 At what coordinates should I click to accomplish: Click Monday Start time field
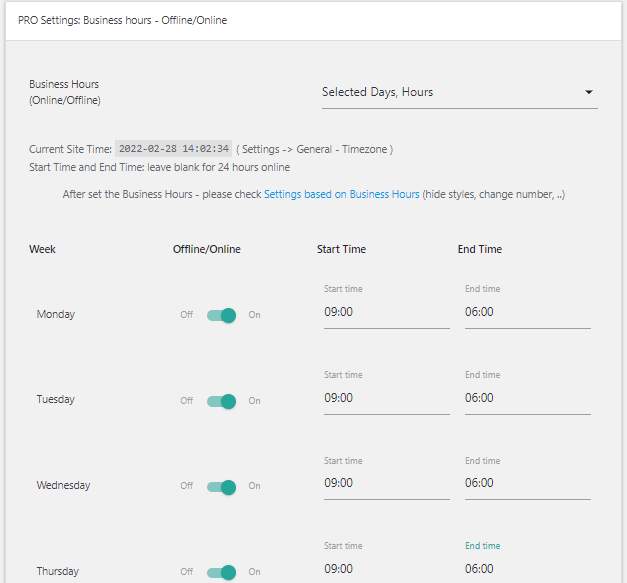[386, 312]
